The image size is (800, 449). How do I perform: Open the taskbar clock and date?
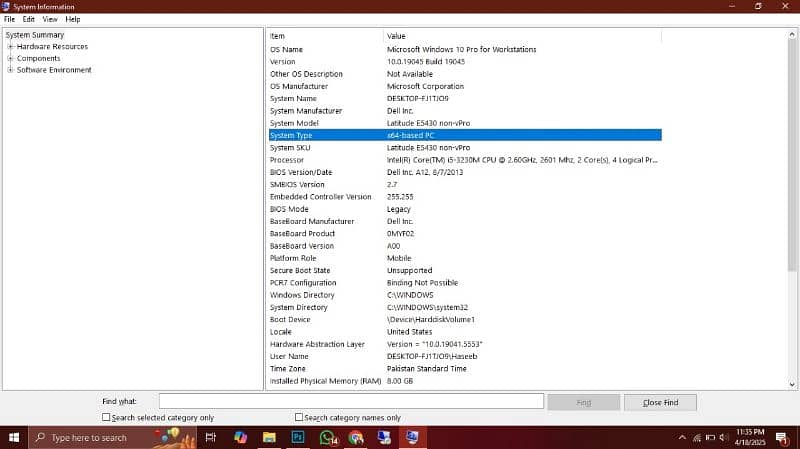[750, 437]
